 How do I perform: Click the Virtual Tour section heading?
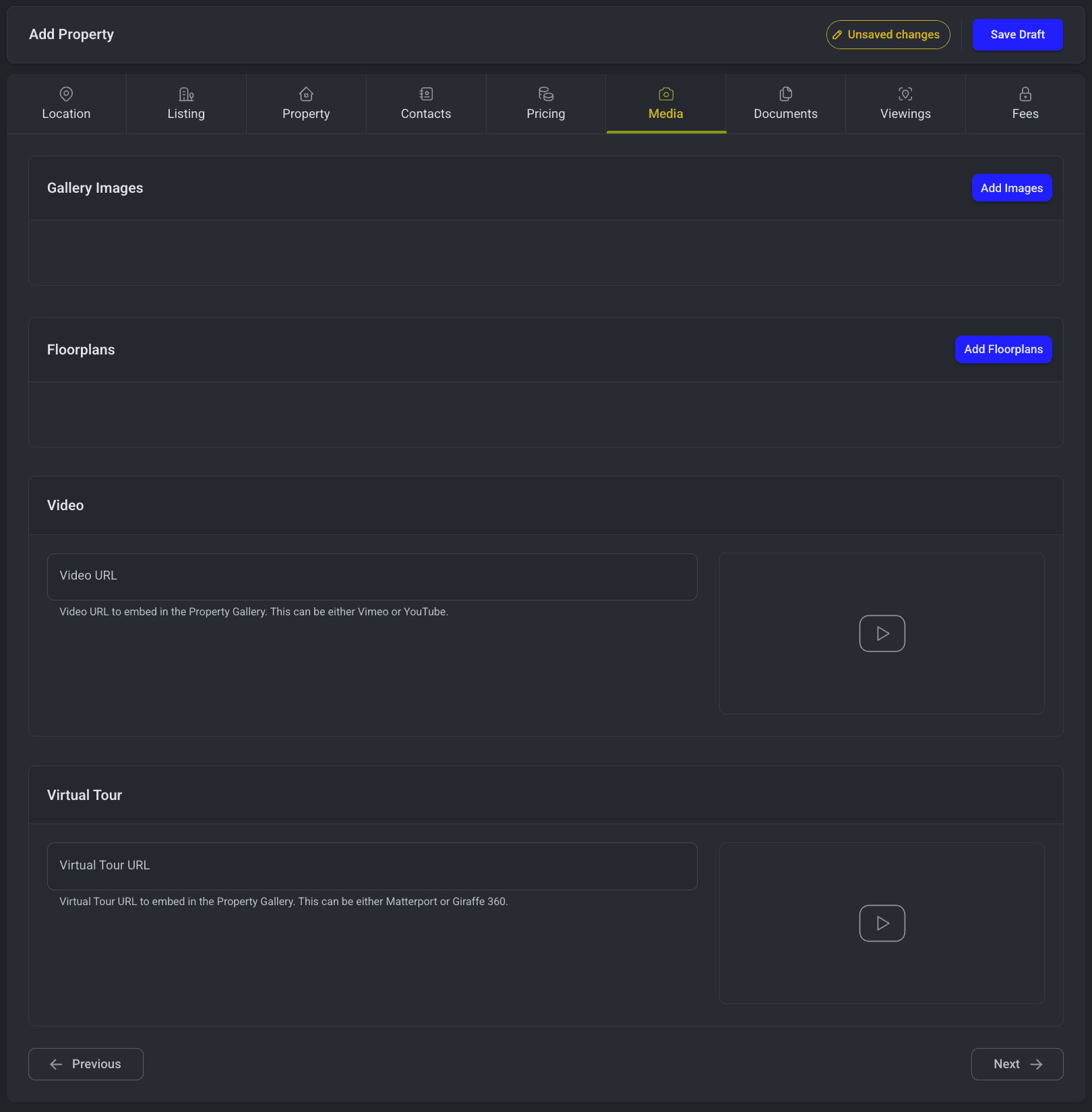click(x=84, y=795)
